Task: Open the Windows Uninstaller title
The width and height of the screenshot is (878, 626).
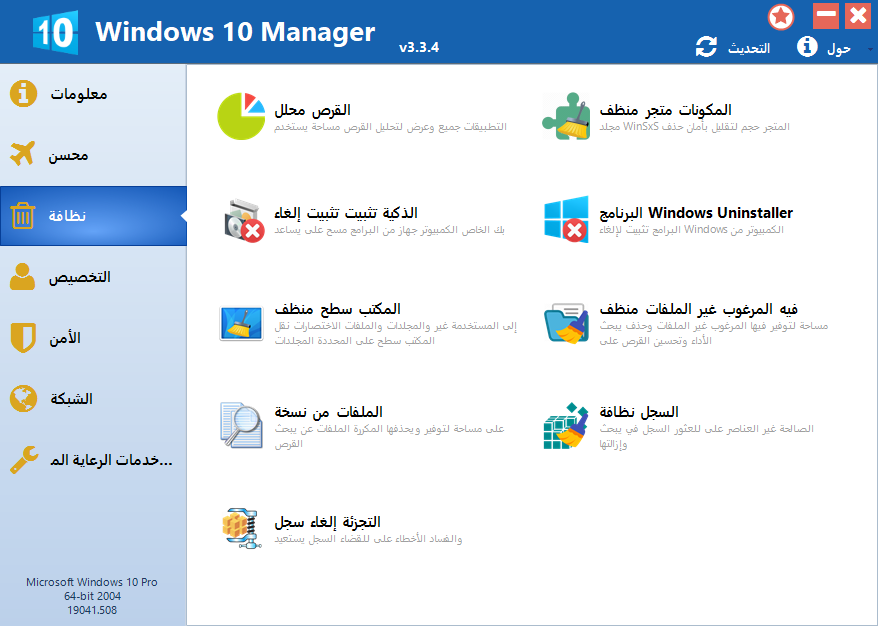Action: [x=696, y=213]
